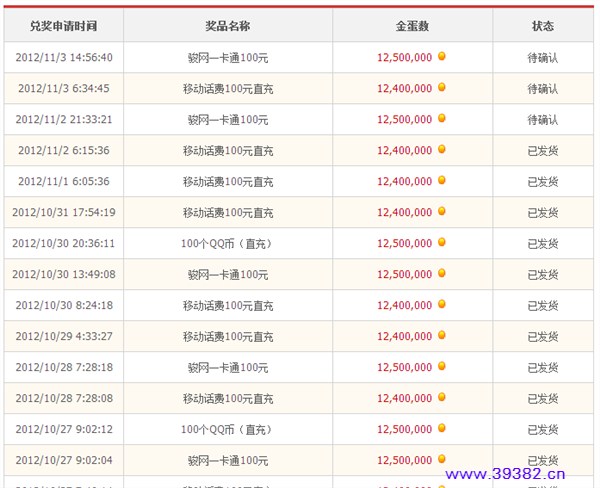Click 已发货 status in the 2012/10/27 9:02:12 row
600x488 pixels.
(543, 430)
